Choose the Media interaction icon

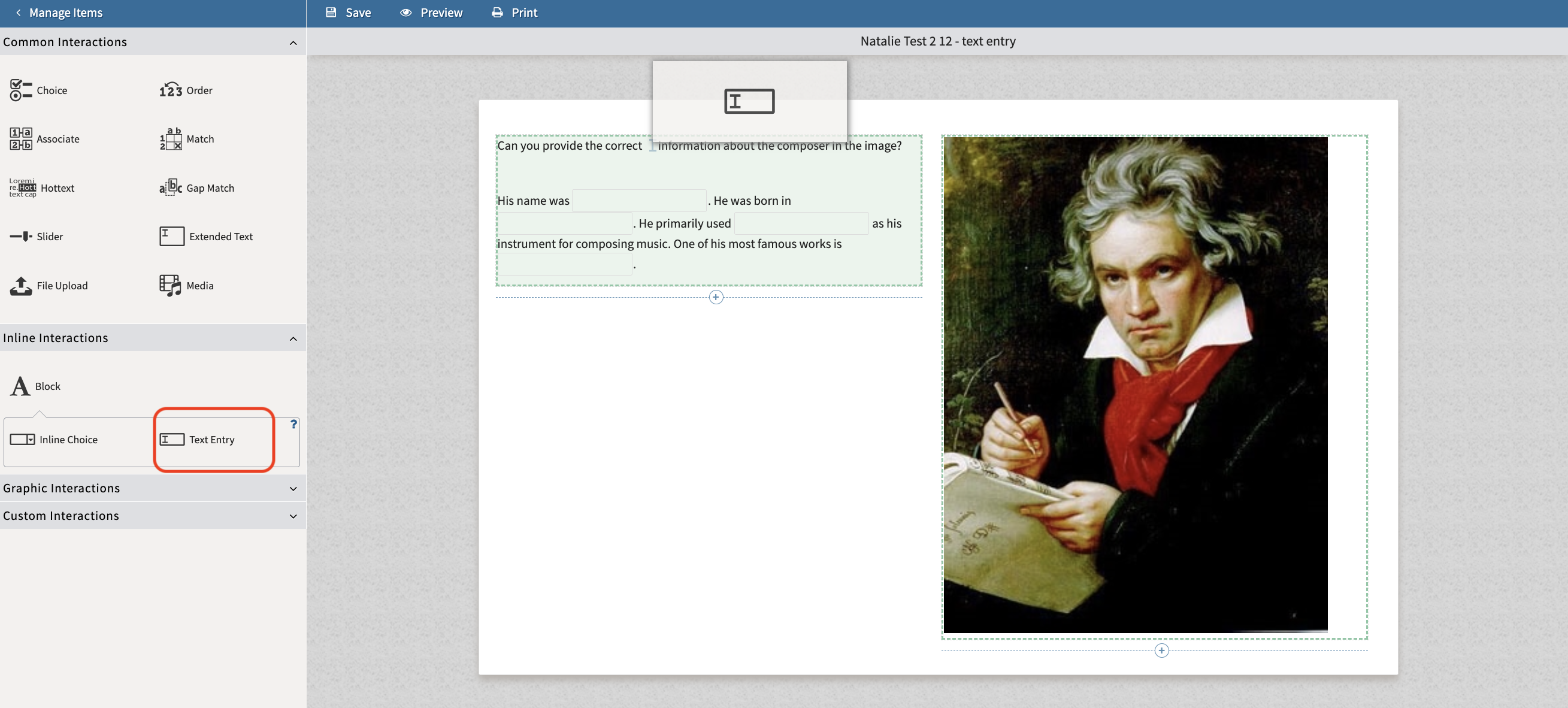[x=171, y=286]
